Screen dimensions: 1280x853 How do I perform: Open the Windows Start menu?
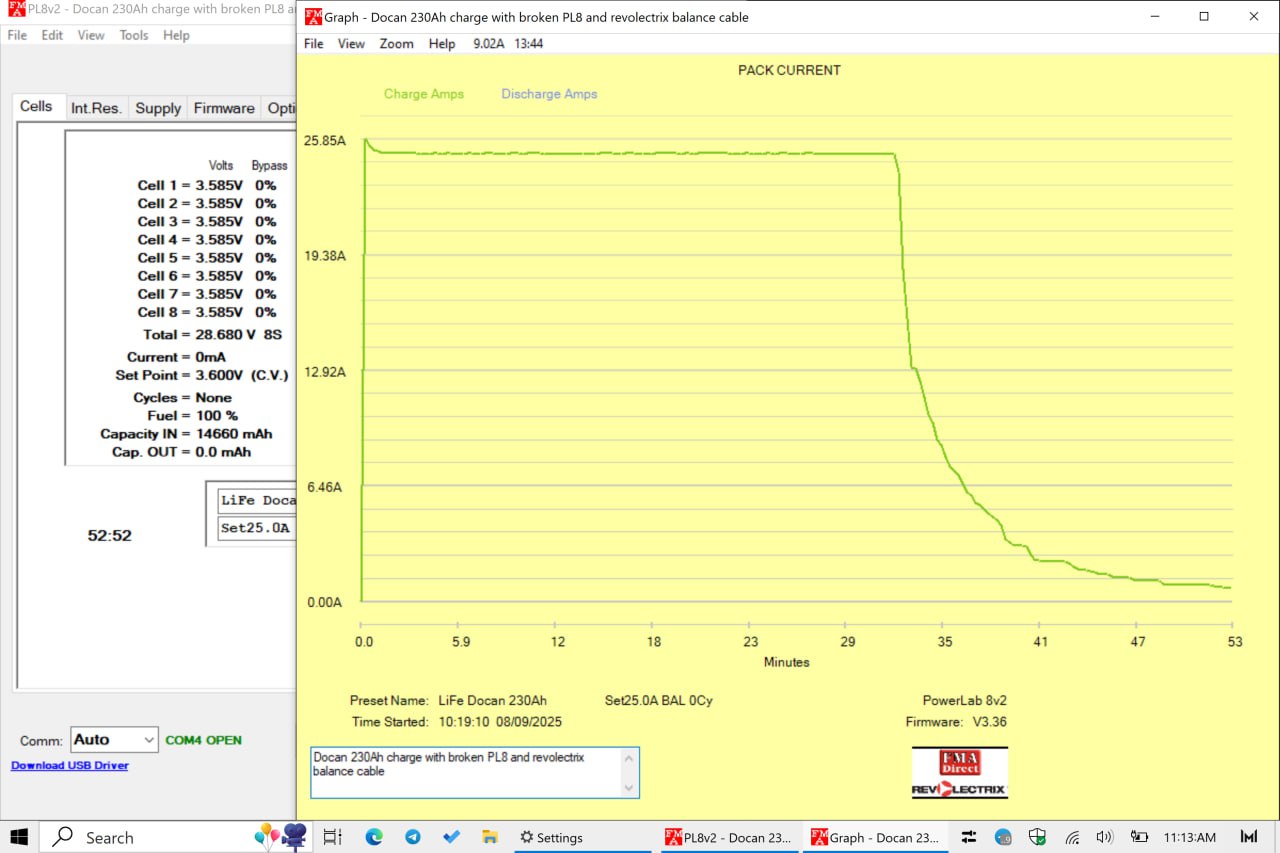(x=19, y=837)
